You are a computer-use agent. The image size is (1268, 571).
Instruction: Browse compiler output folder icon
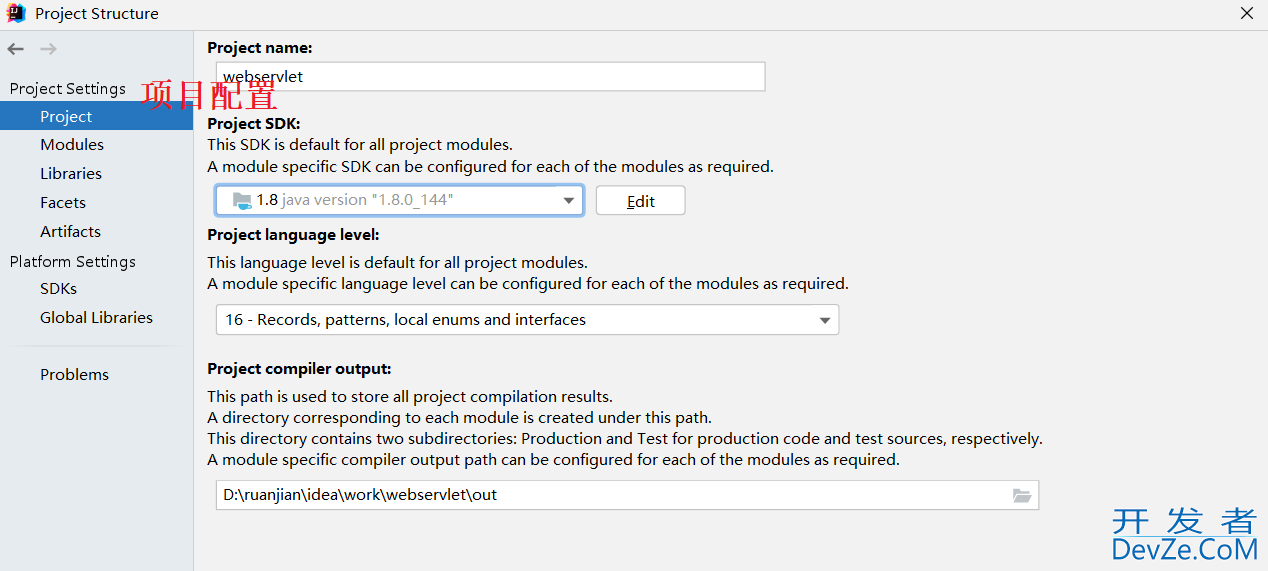(1021, 495)
